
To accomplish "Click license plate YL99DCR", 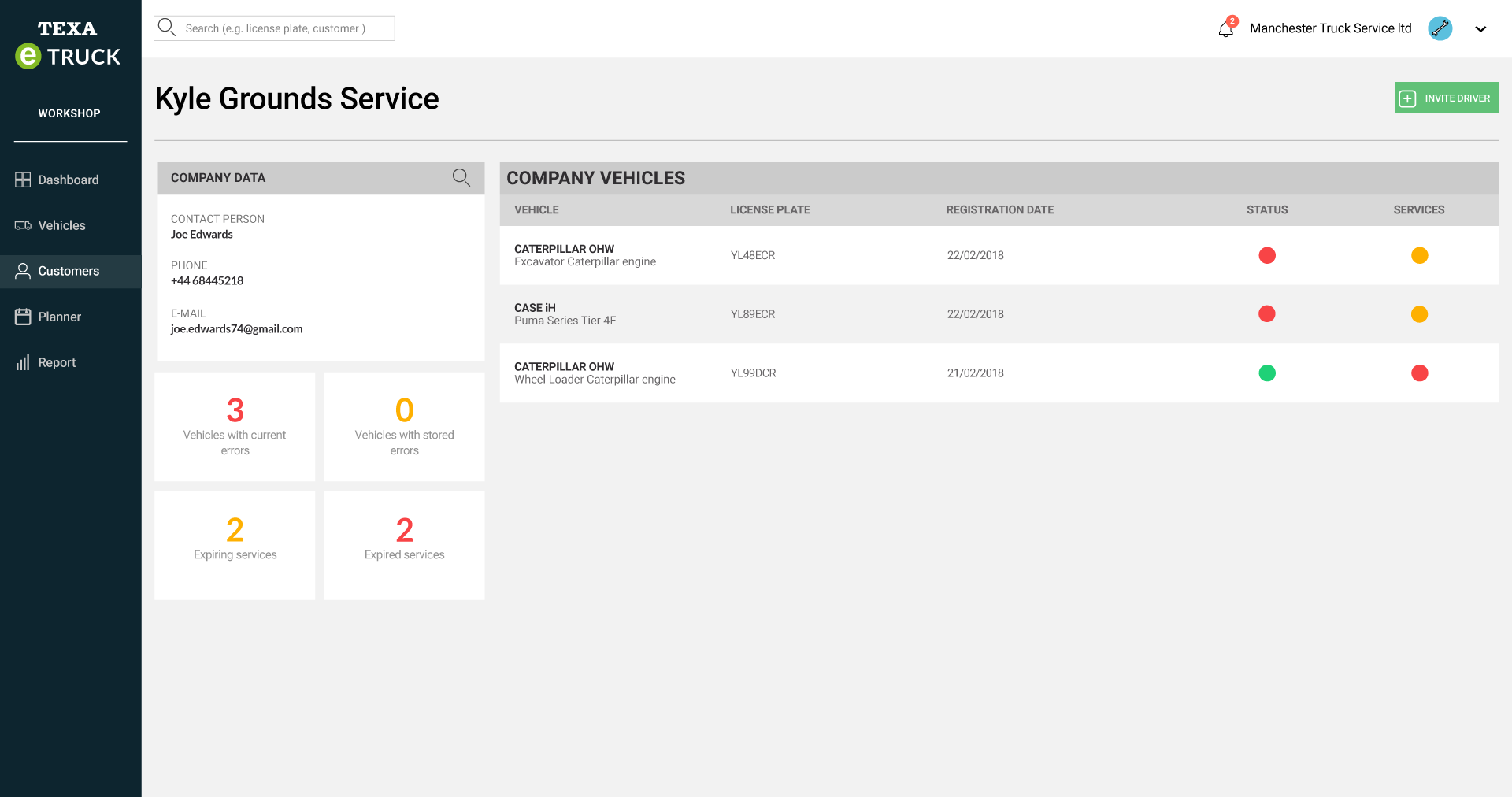I will (754, 373).
